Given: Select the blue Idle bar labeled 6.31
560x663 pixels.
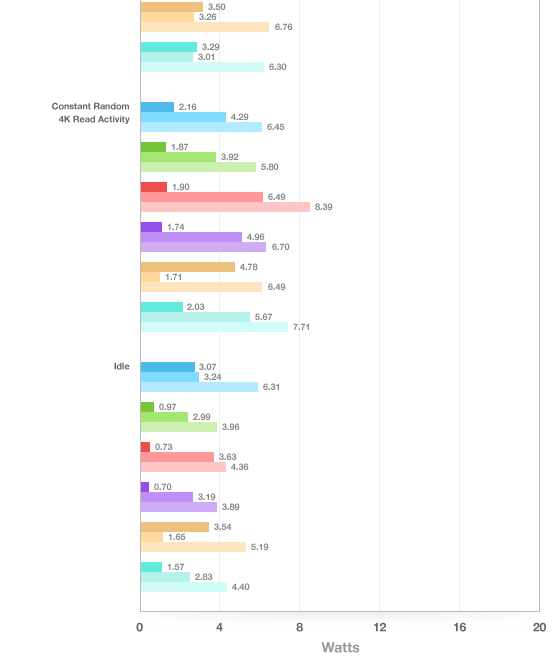Looking at the screenshot, I should coord(199,387).
